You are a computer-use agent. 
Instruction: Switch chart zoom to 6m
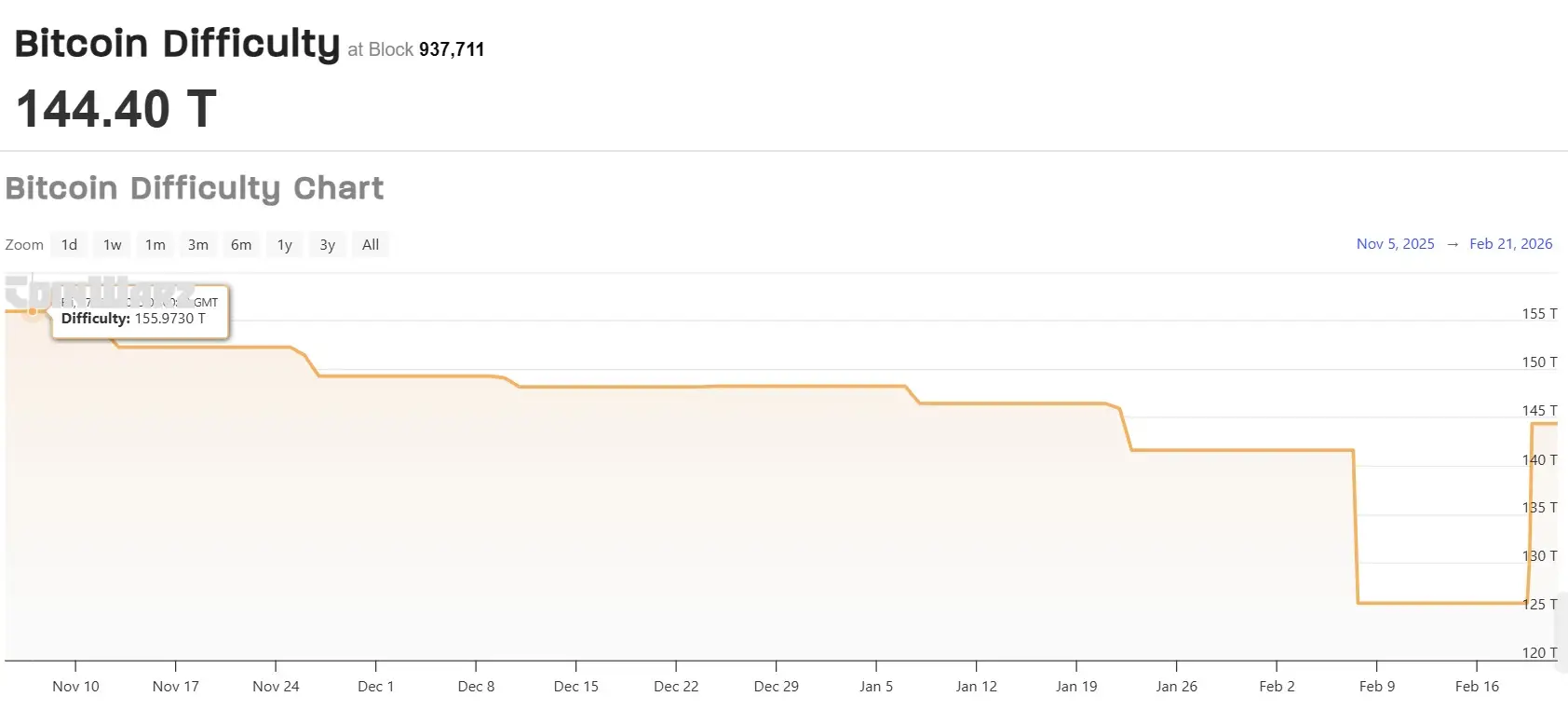tap(241, 245)
